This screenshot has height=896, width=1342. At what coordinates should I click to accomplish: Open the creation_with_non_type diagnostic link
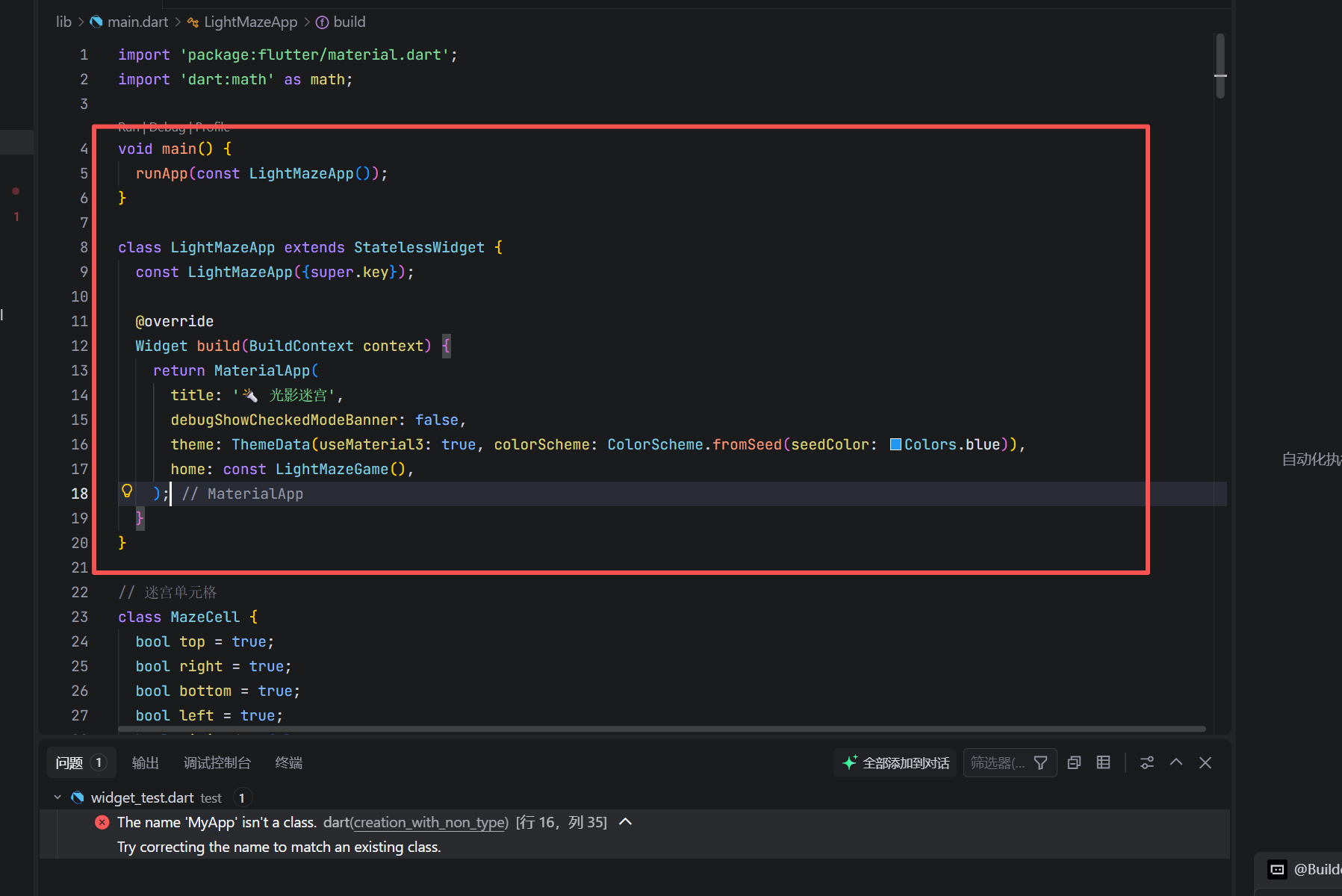(x=429, y=822)
